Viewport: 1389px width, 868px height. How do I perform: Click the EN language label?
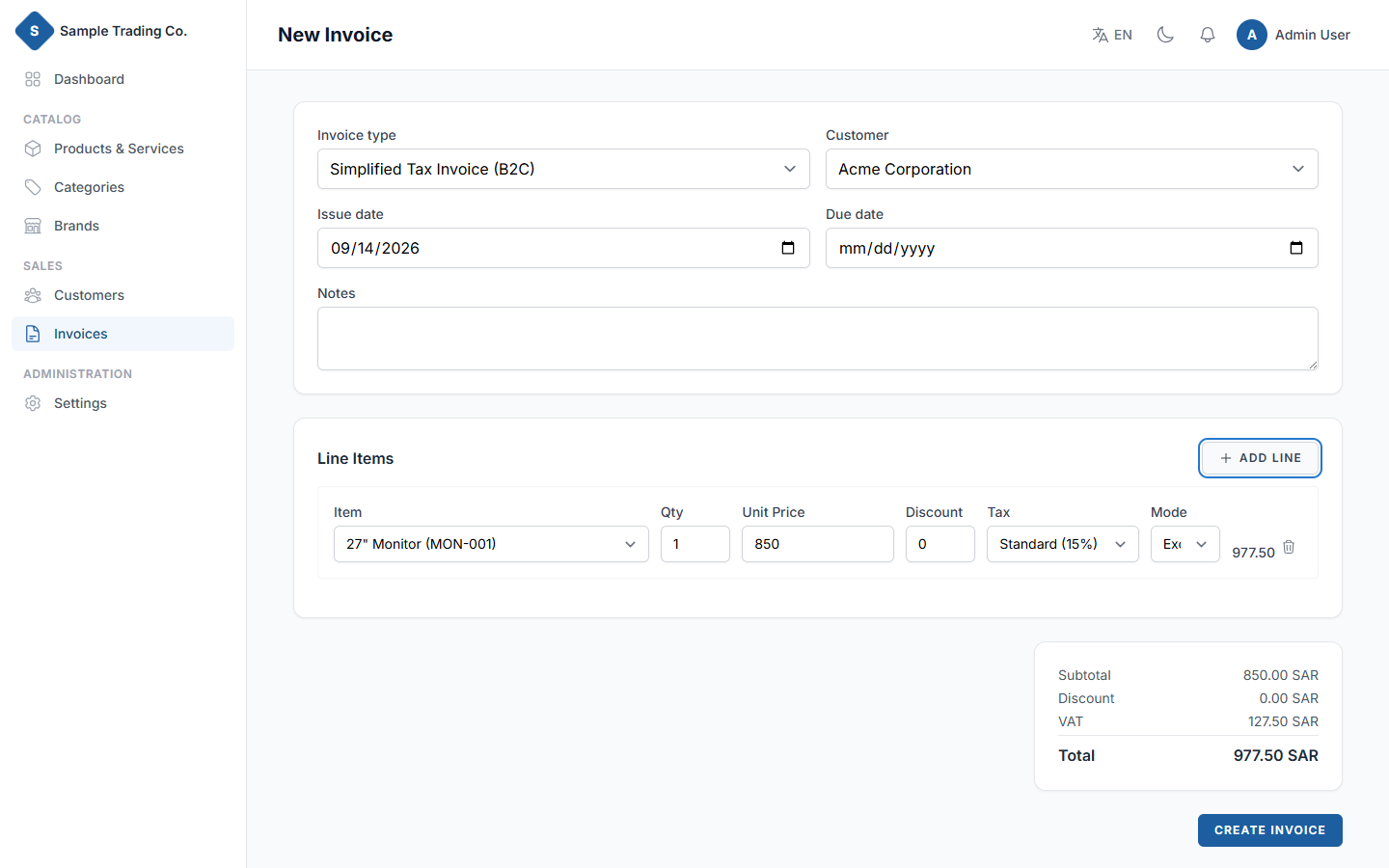pos(1123,35)
